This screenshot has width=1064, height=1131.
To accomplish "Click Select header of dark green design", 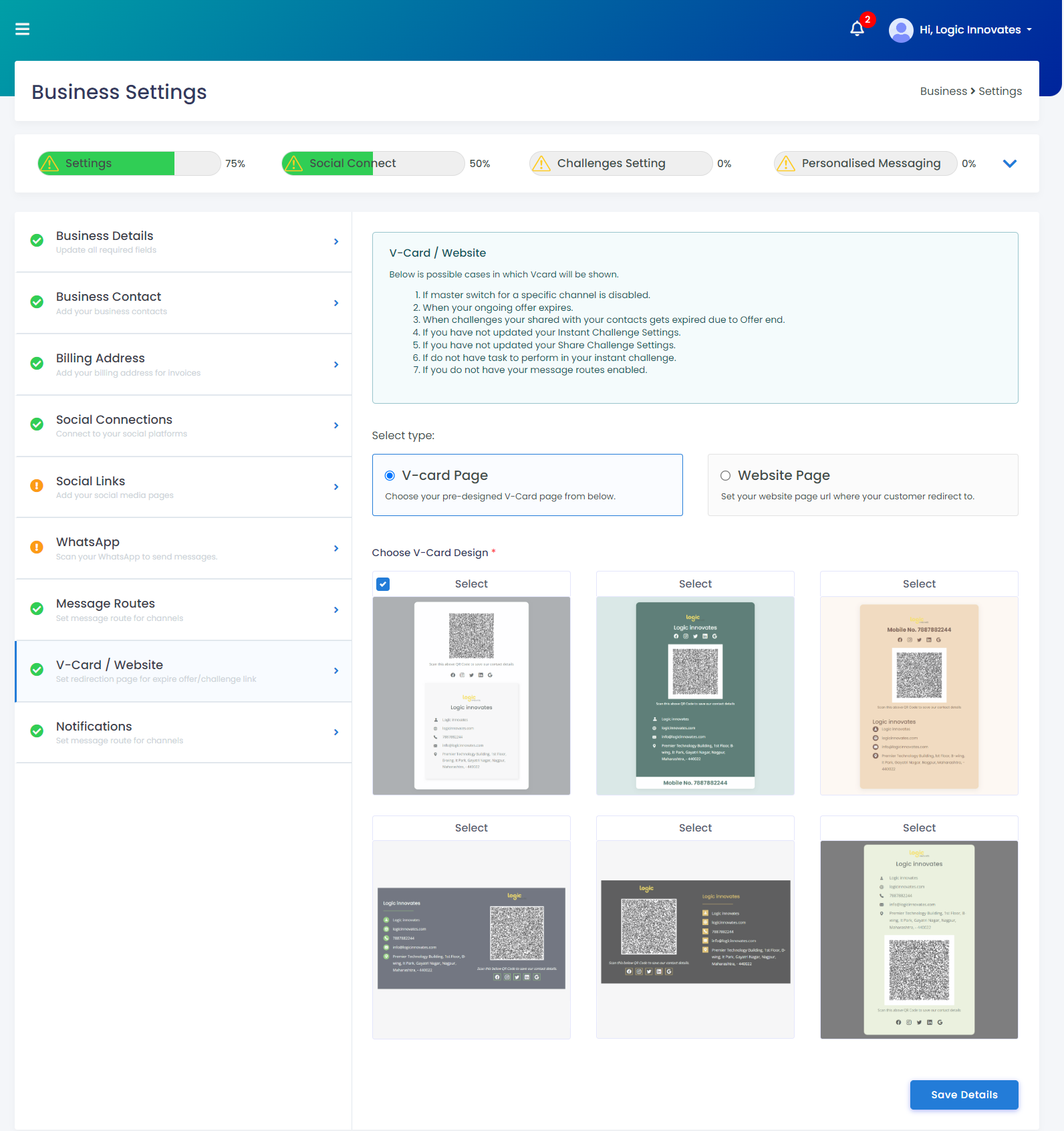I will 695,584.
